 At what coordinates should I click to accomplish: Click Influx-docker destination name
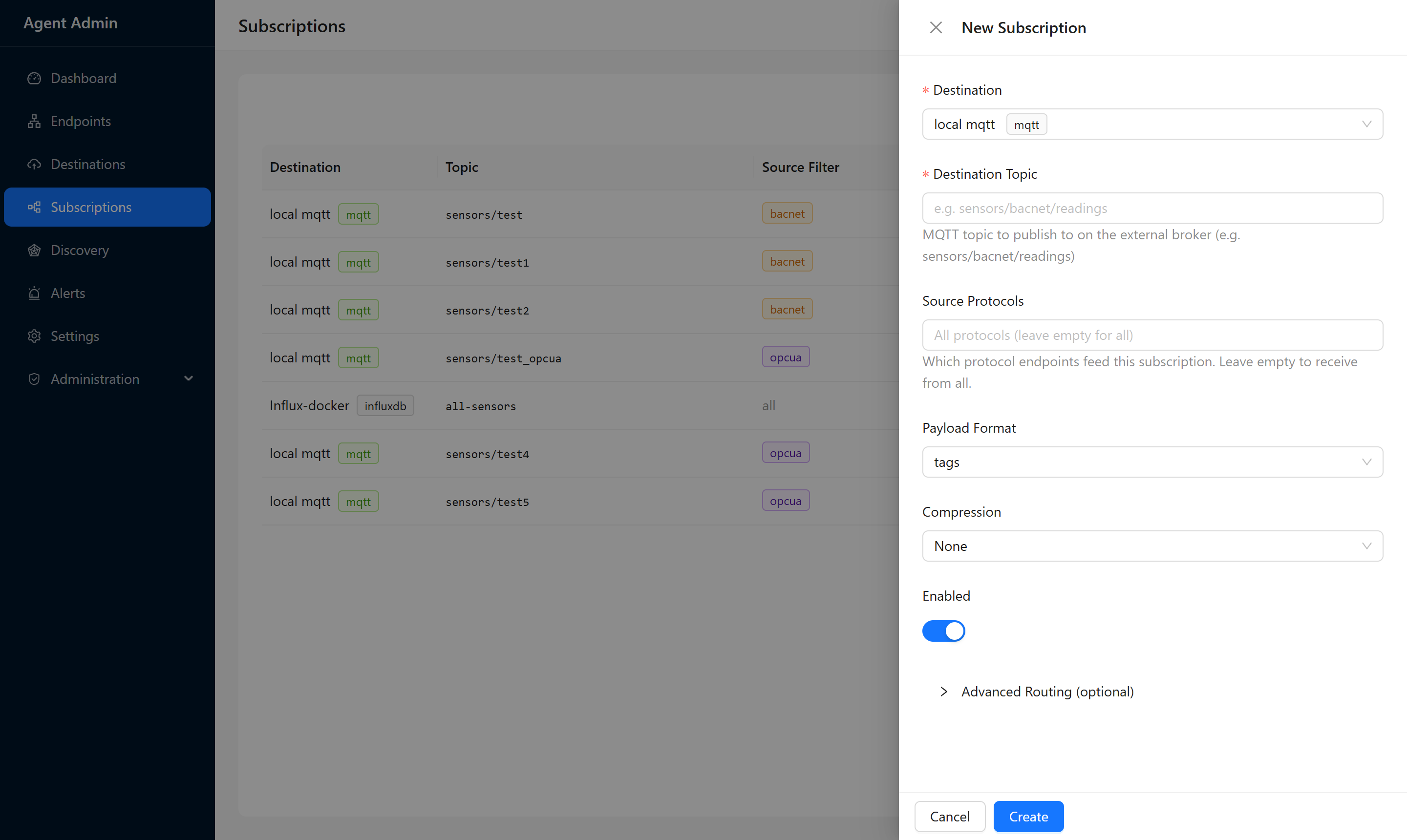(309, 405)
